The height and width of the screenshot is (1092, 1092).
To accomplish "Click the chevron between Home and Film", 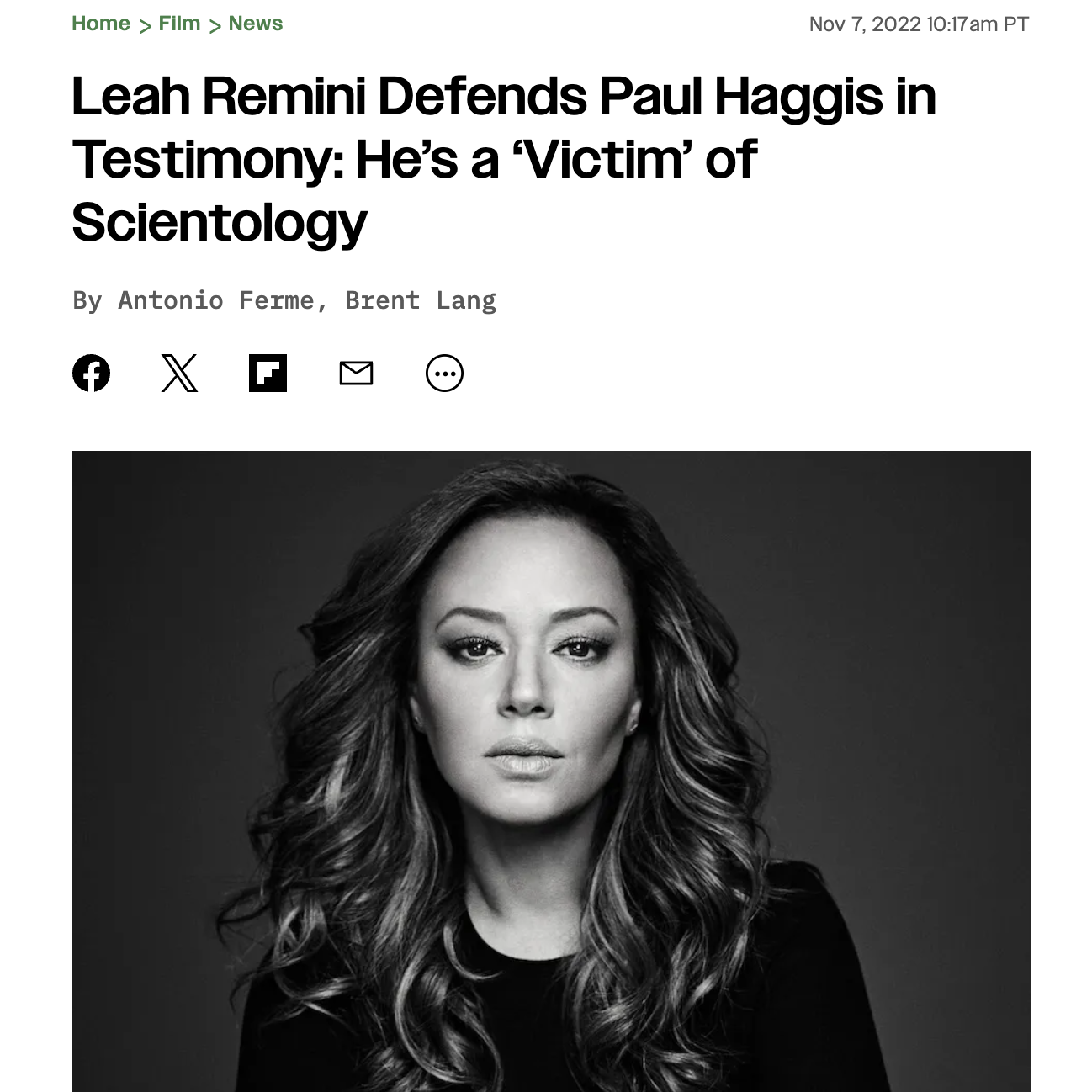I will coord(145,25).
